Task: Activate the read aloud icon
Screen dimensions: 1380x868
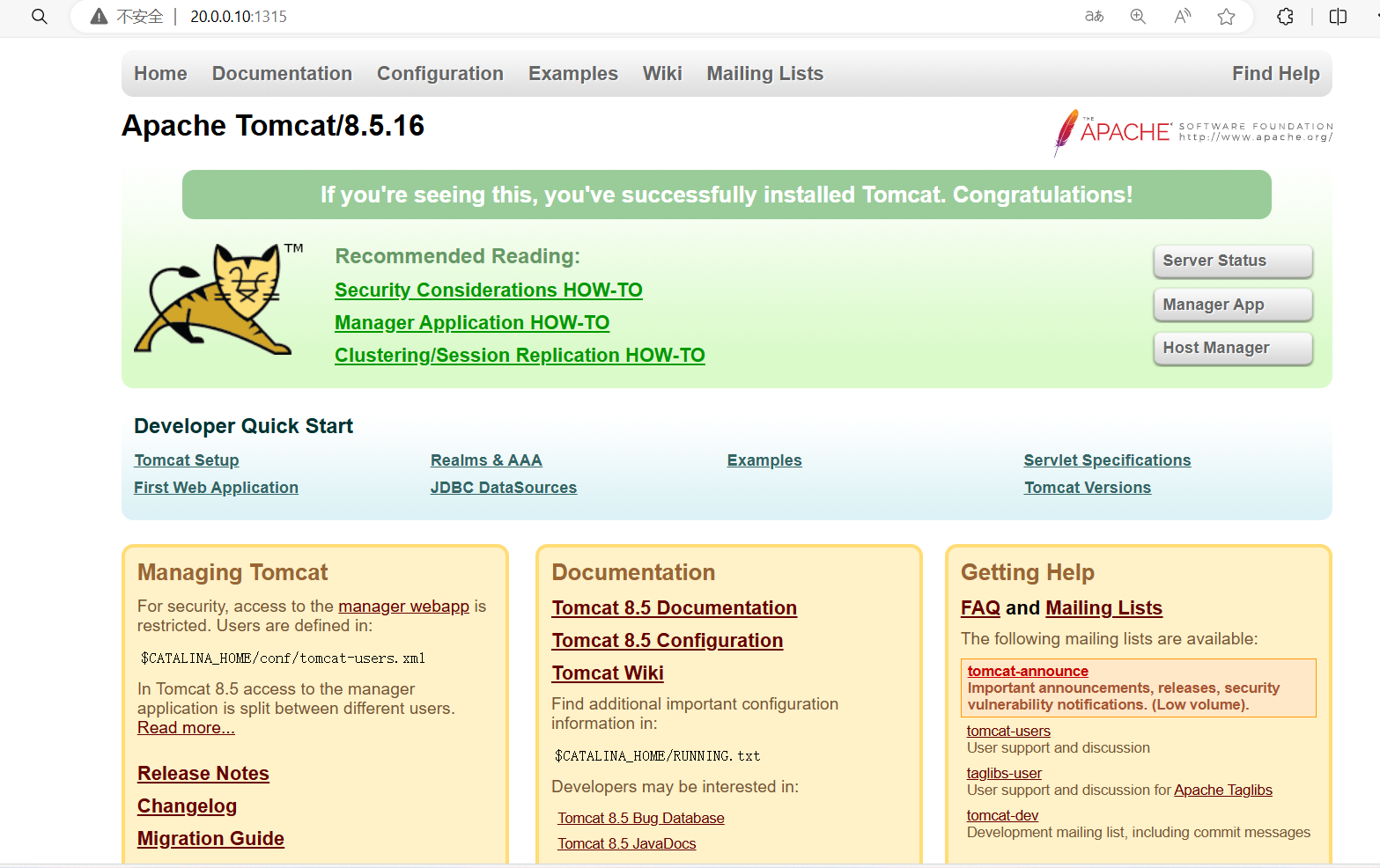Action: point(1182,17)
